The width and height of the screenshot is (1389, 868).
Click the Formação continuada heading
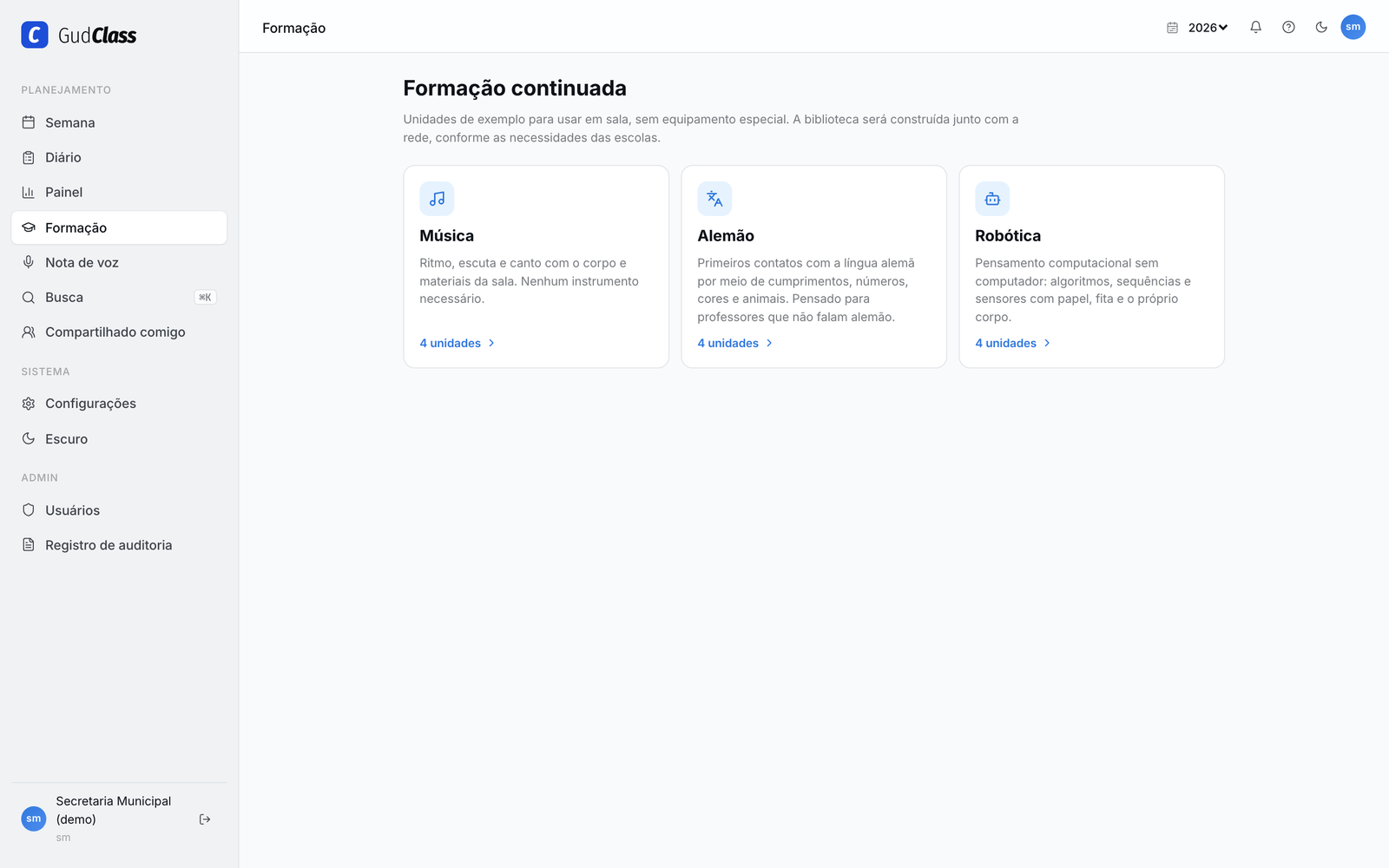tap(515, 89)
